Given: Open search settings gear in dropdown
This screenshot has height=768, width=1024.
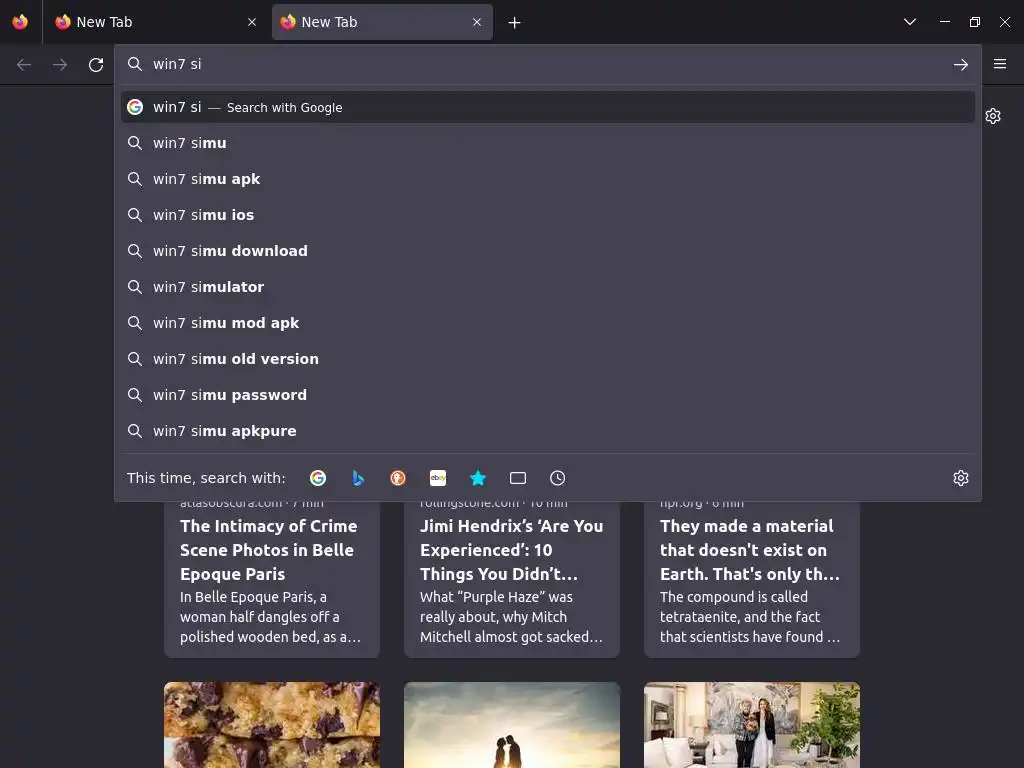Looking at the screenshot, I should pos(961,478).
